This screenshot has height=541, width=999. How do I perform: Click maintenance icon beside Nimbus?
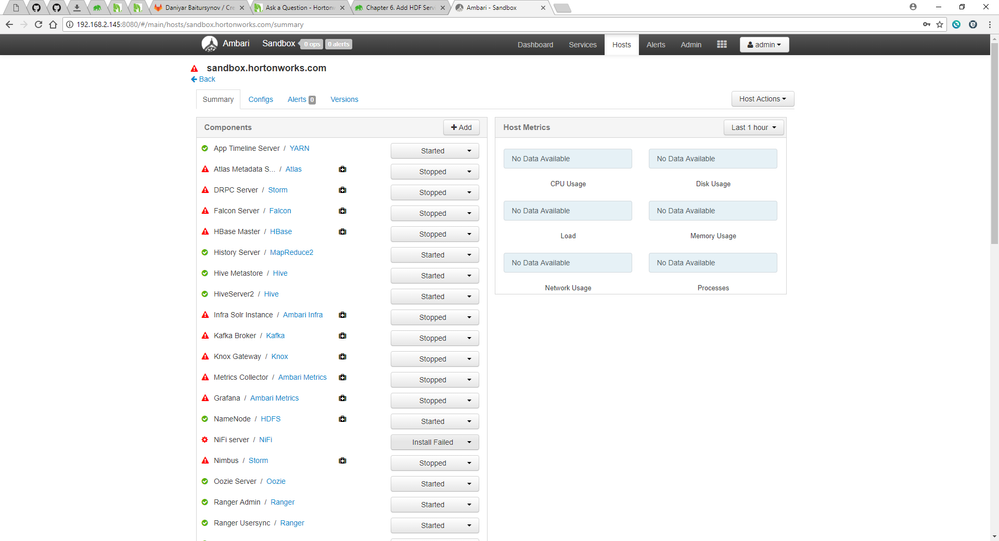click(342, 461)
